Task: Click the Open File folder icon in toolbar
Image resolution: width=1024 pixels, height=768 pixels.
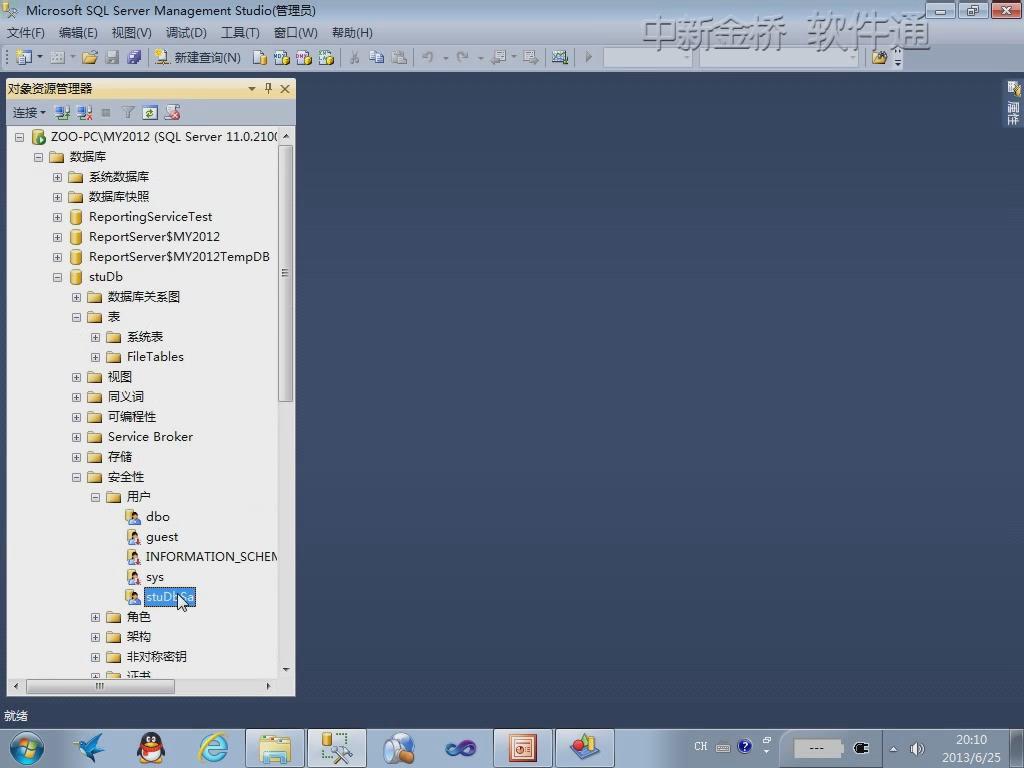Action: 89,57
